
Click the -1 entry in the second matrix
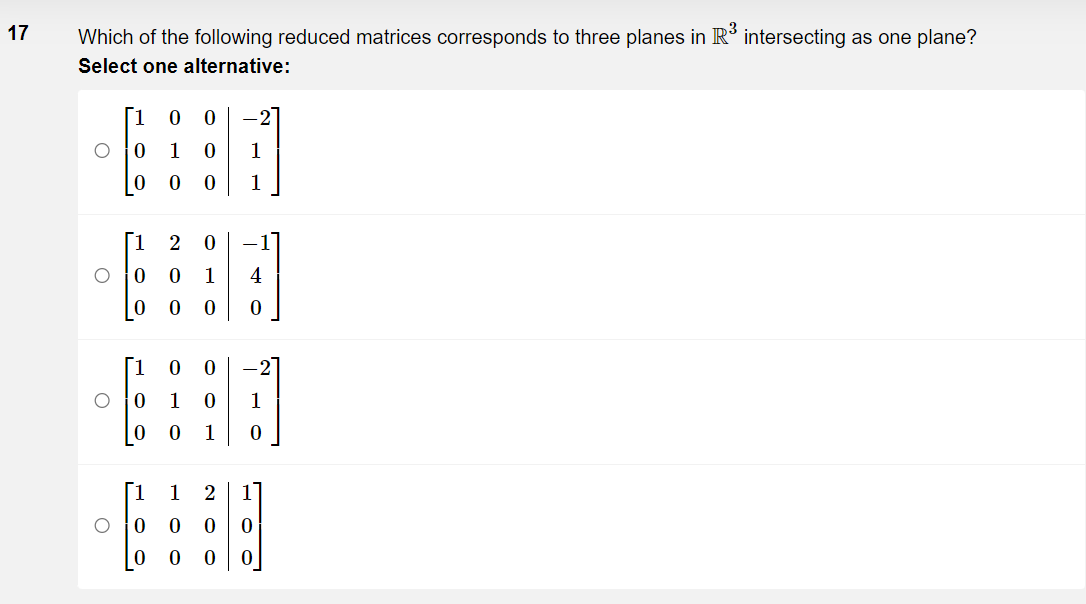tap(256, 243)
